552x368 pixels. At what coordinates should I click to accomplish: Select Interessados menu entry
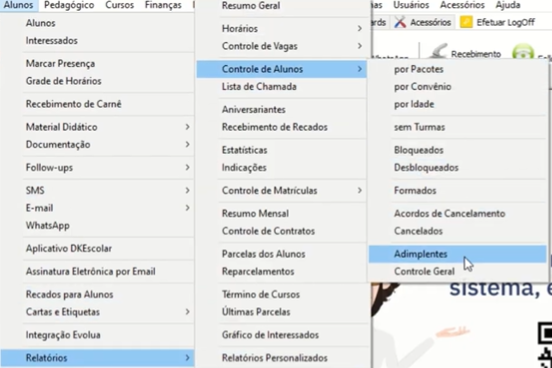point(52,41)
